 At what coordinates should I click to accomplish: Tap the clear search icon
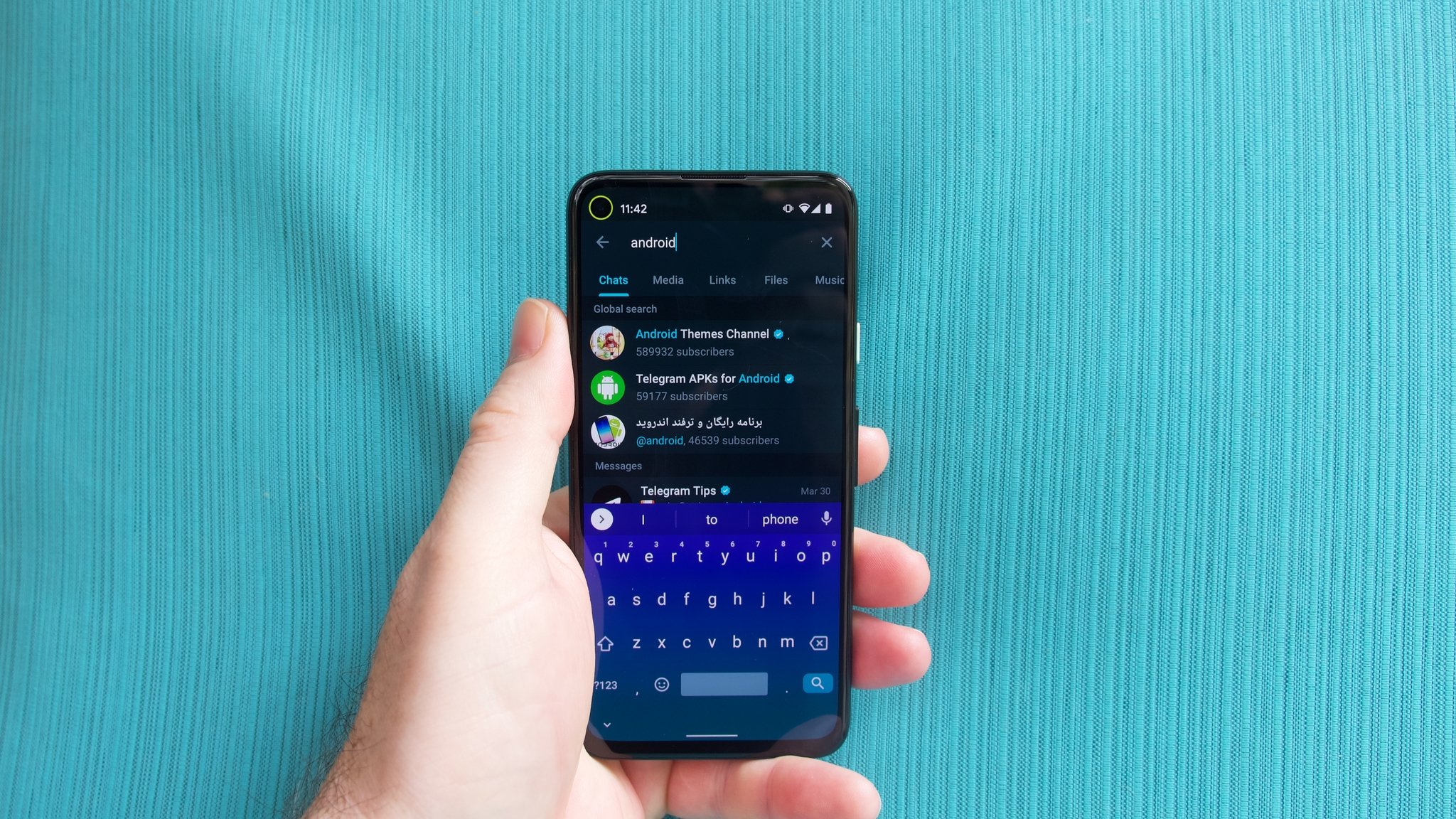(x=826, y=242)
